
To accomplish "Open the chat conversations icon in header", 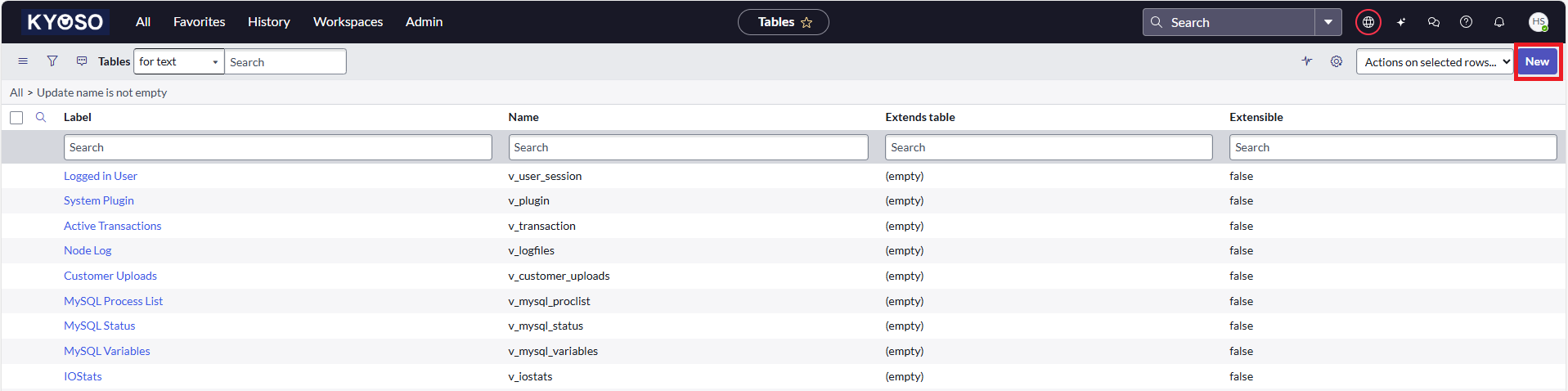I will 1434,22.
